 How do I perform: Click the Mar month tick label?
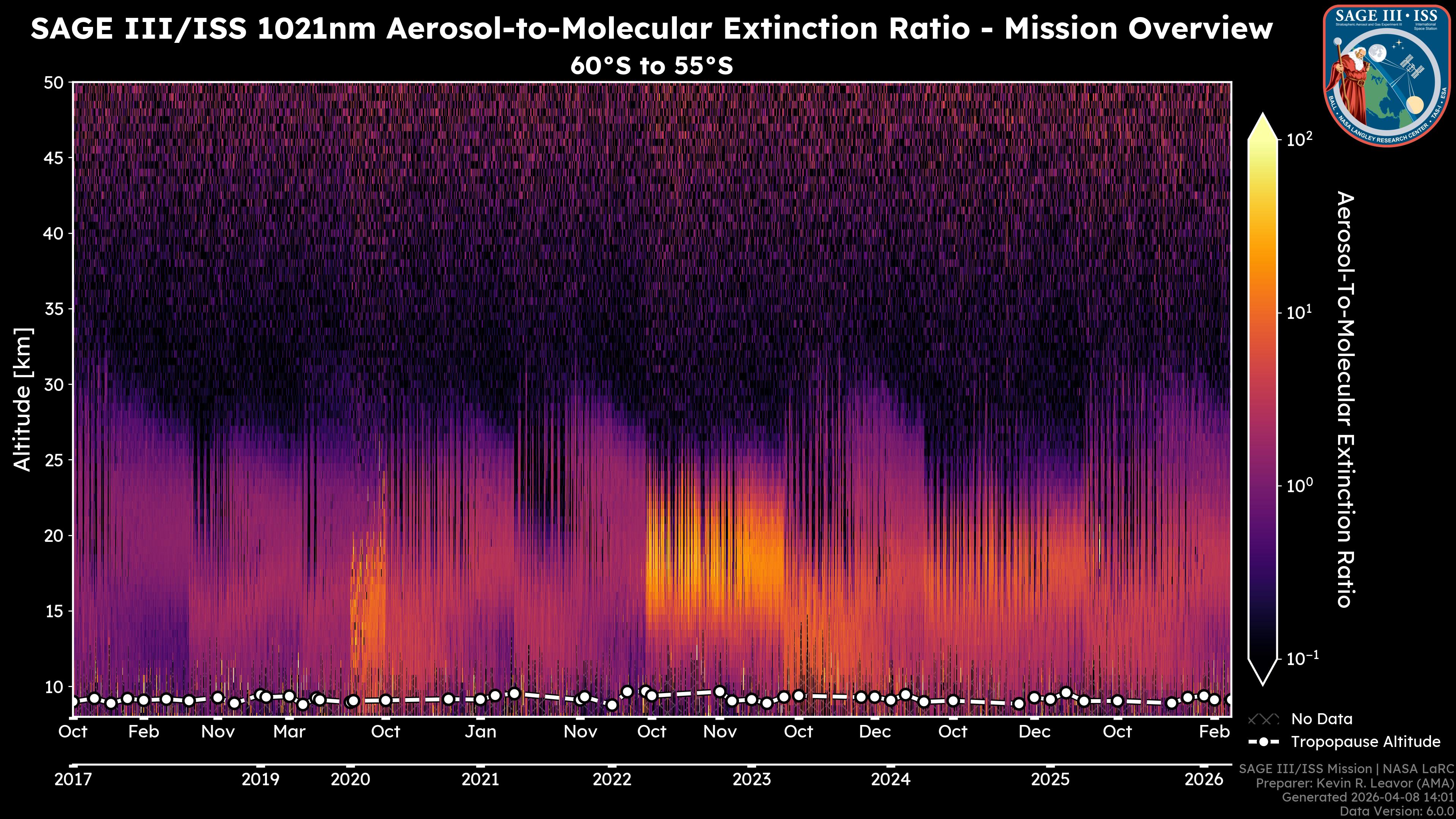point(289,731)
